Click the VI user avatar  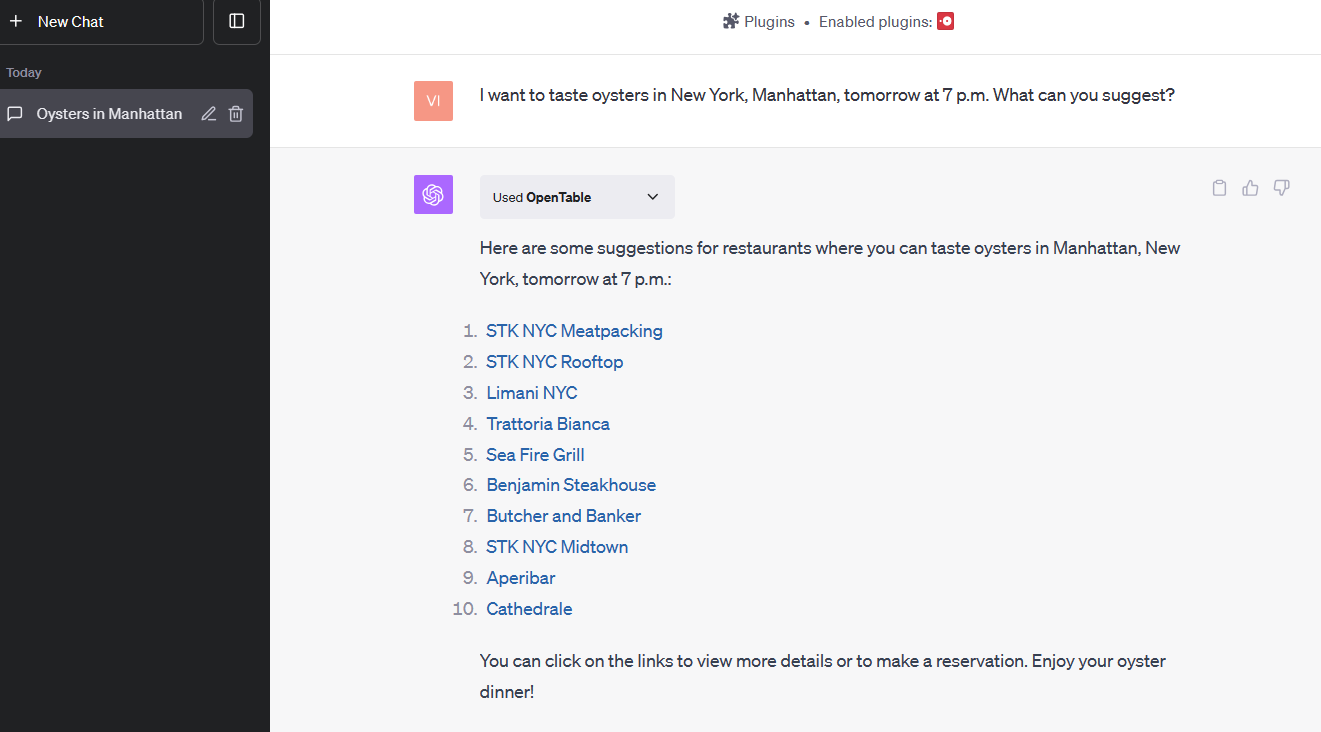(433, 101)
